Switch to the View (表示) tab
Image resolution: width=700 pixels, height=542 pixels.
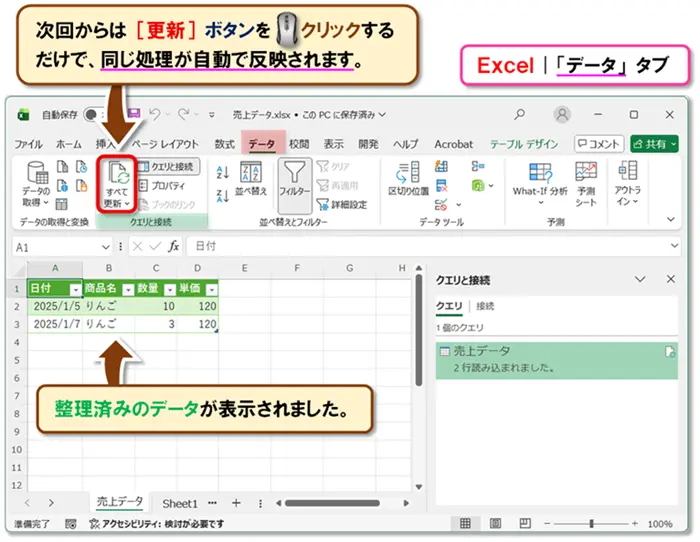coord(333,144)
